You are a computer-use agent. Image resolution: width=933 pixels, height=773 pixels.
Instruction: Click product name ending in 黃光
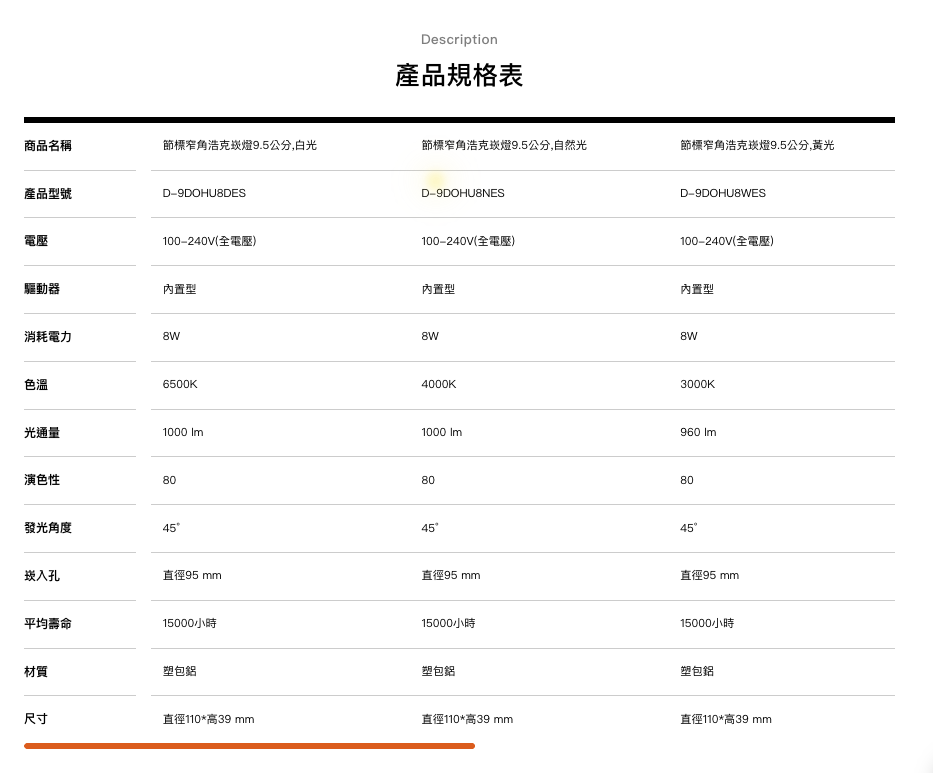757,146
